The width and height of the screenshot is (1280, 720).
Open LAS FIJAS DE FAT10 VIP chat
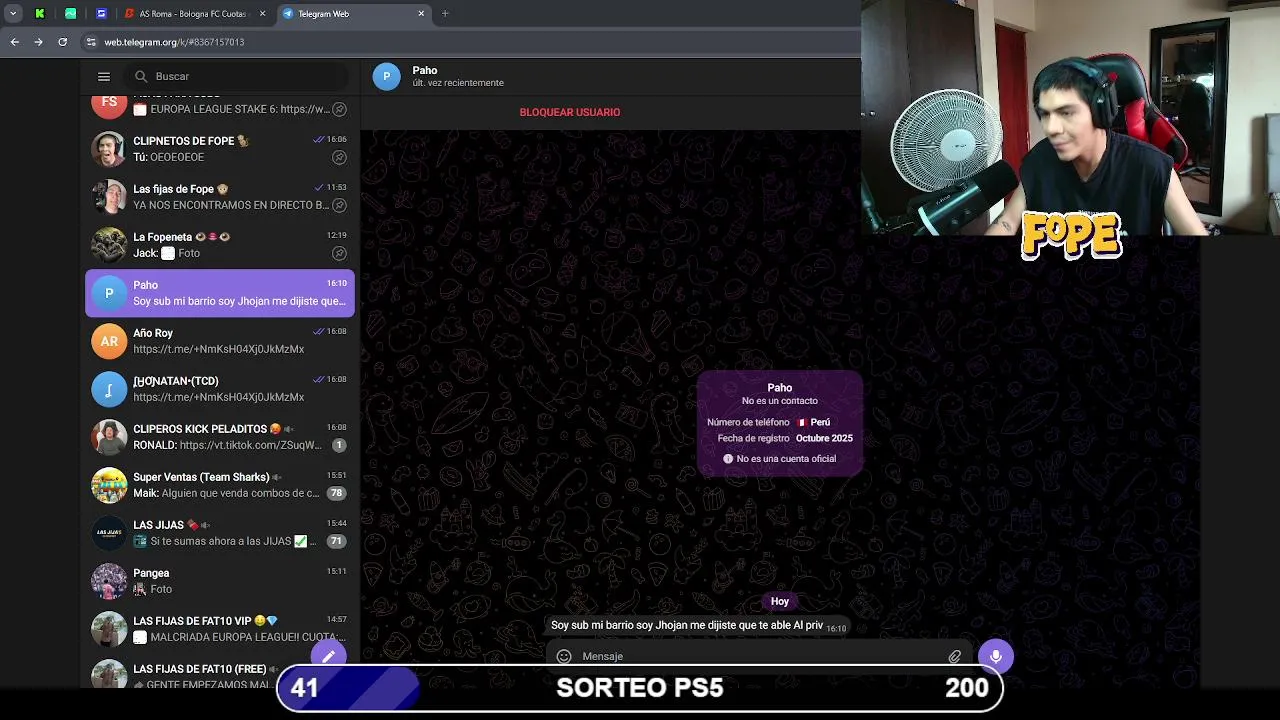point(220,629)
